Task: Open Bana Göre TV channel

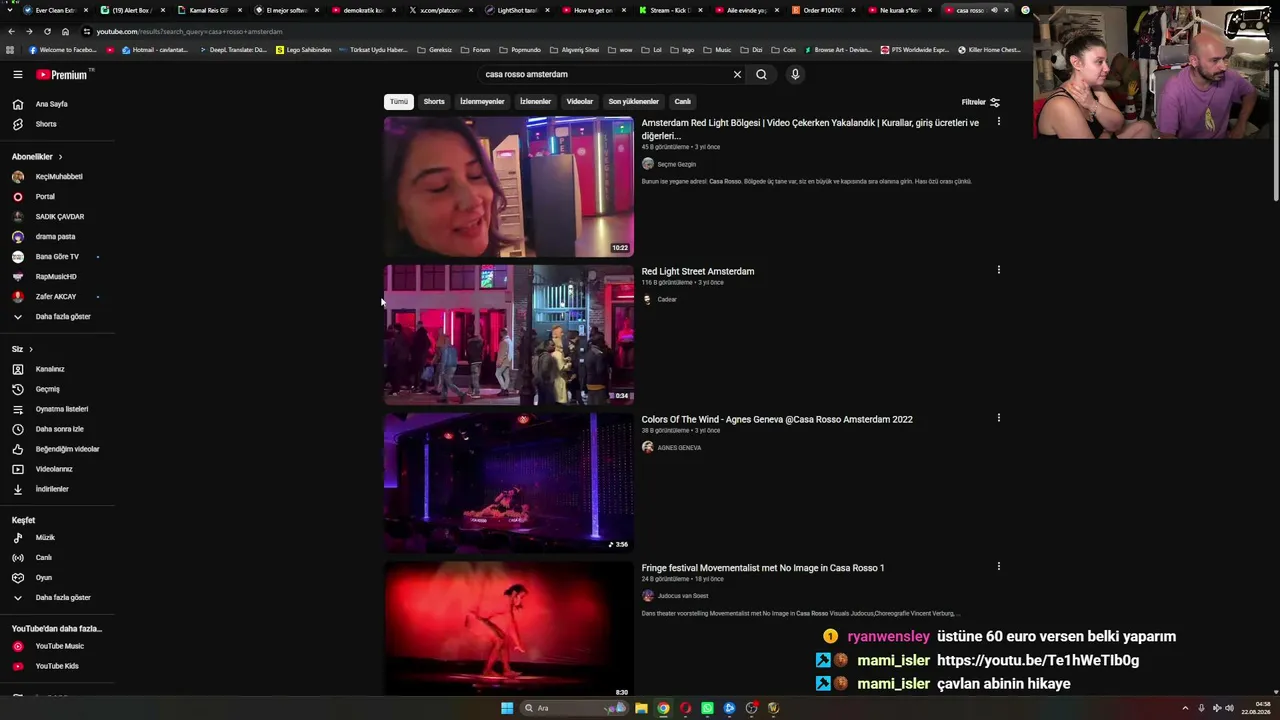Action: pyautogui.click(x=57, y=257)
